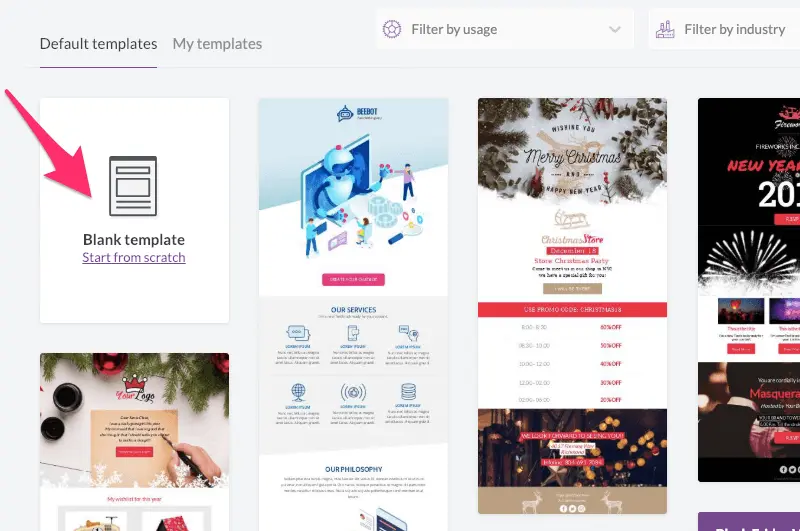
Task: Open the Filter by usage dropdown
Action: (505, 30)
